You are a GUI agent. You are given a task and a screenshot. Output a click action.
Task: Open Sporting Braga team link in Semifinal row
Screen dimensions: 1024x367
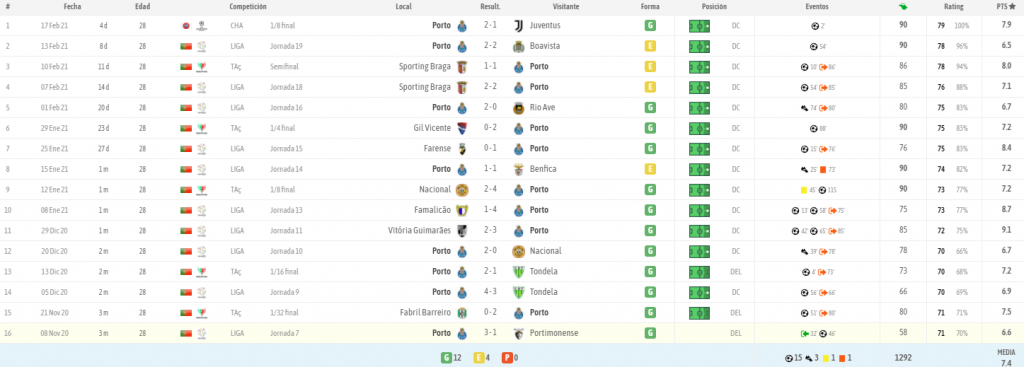424,67
